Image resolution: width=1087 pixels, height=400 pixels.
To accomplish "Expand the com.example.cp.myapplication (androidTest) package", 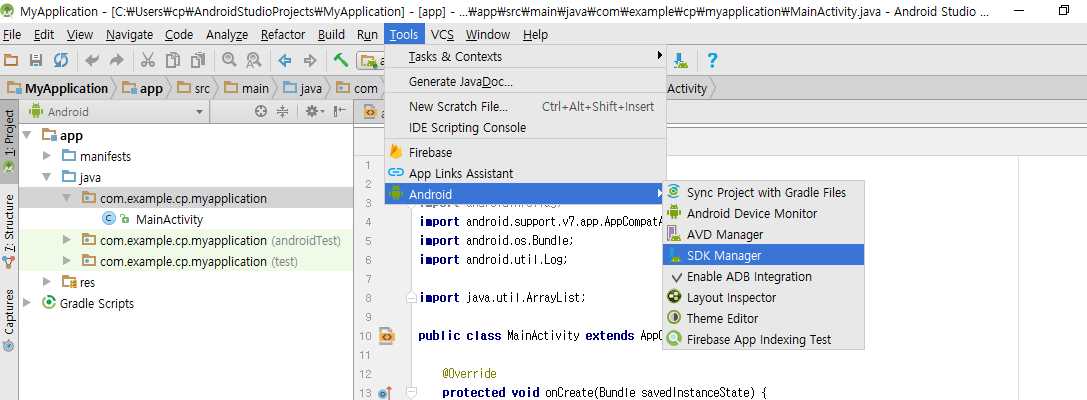I will 67,240.
